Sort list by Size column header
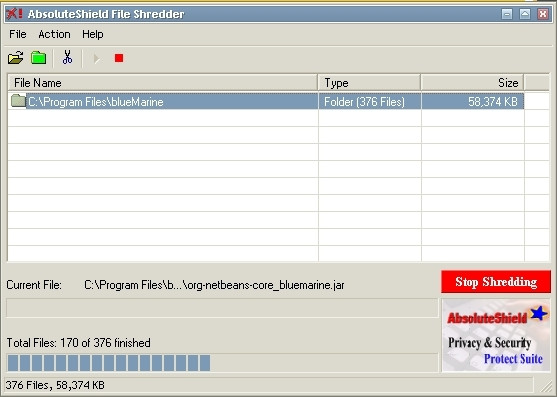The width and height of the screenshot is (557, 397). pyautogui.click(x=472, y=83)
